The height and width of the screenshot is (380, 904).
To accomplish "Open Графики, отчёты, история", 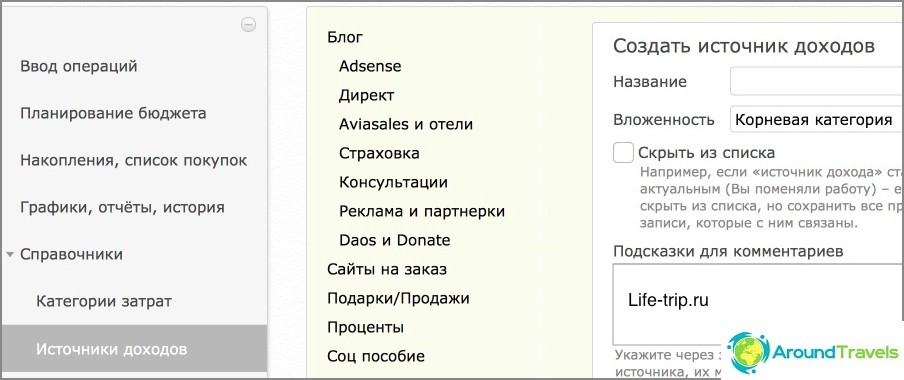I will click(122, 208).
